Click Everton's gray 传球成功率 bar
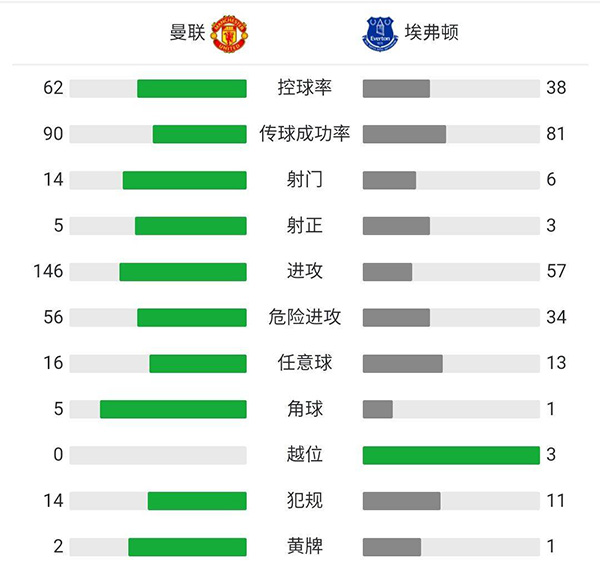 pyautogui.click(x=404, y=134)
